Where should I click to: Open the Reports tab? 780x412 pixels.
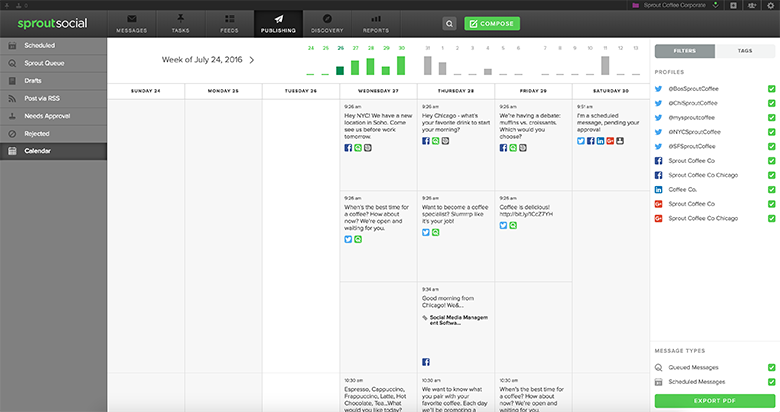(376, 24)
